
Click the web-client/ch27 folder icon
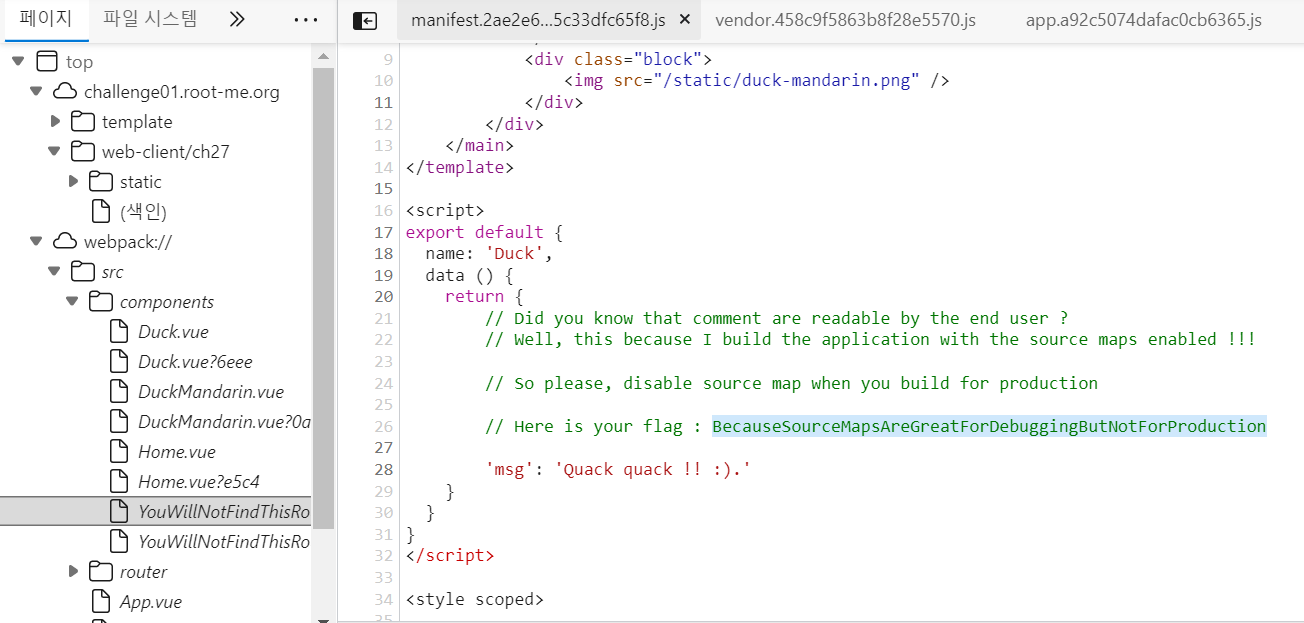click(x=82, y=152)
